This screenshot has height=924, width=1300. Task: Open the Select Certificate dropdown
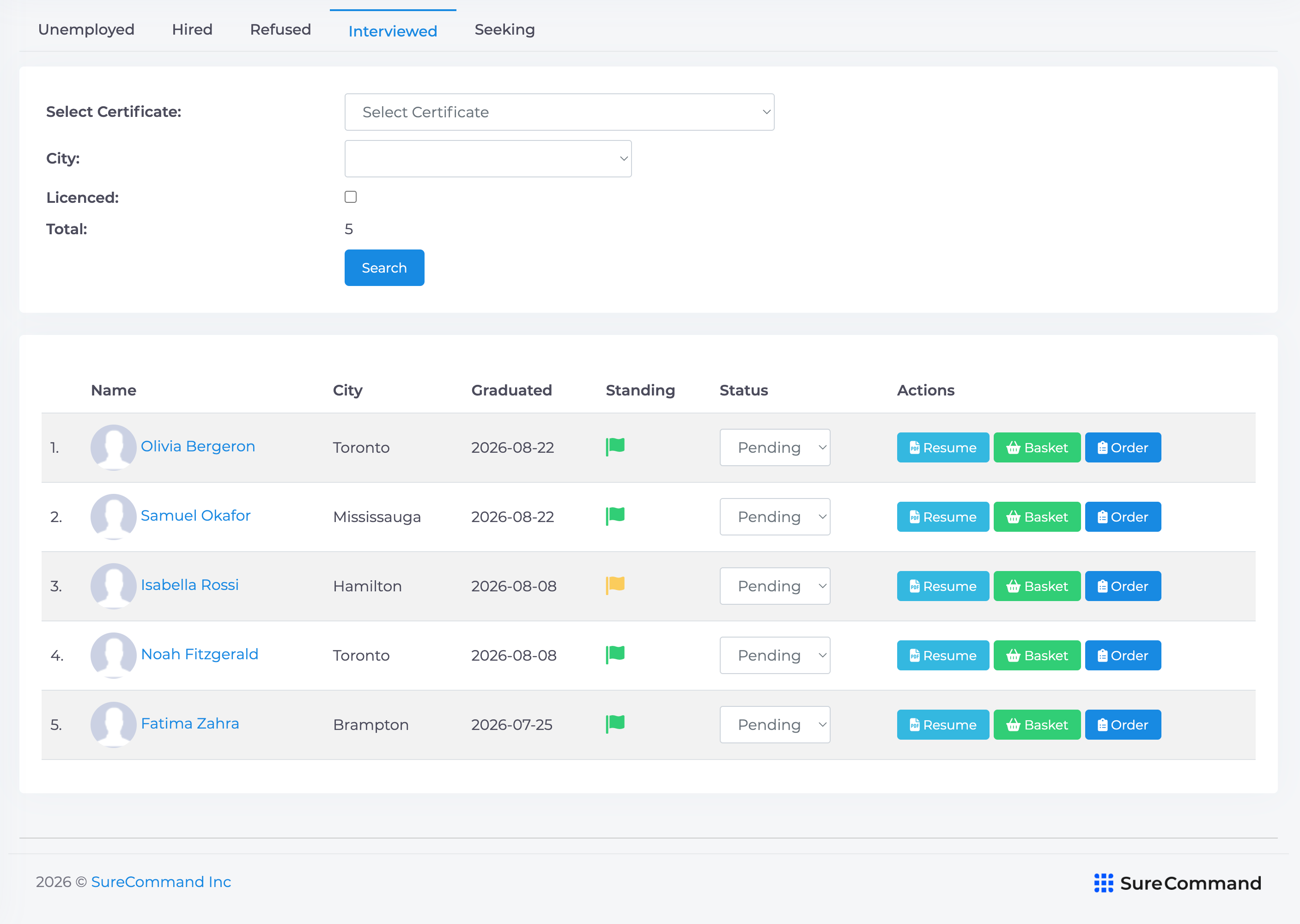tap(559, 112)
